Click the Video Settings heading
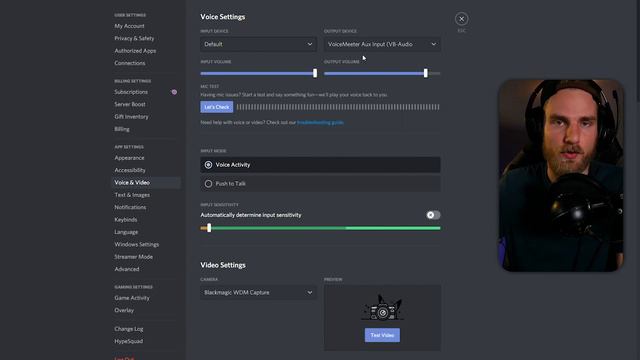Viewport: 640px width, 360px height. [223, 265]
